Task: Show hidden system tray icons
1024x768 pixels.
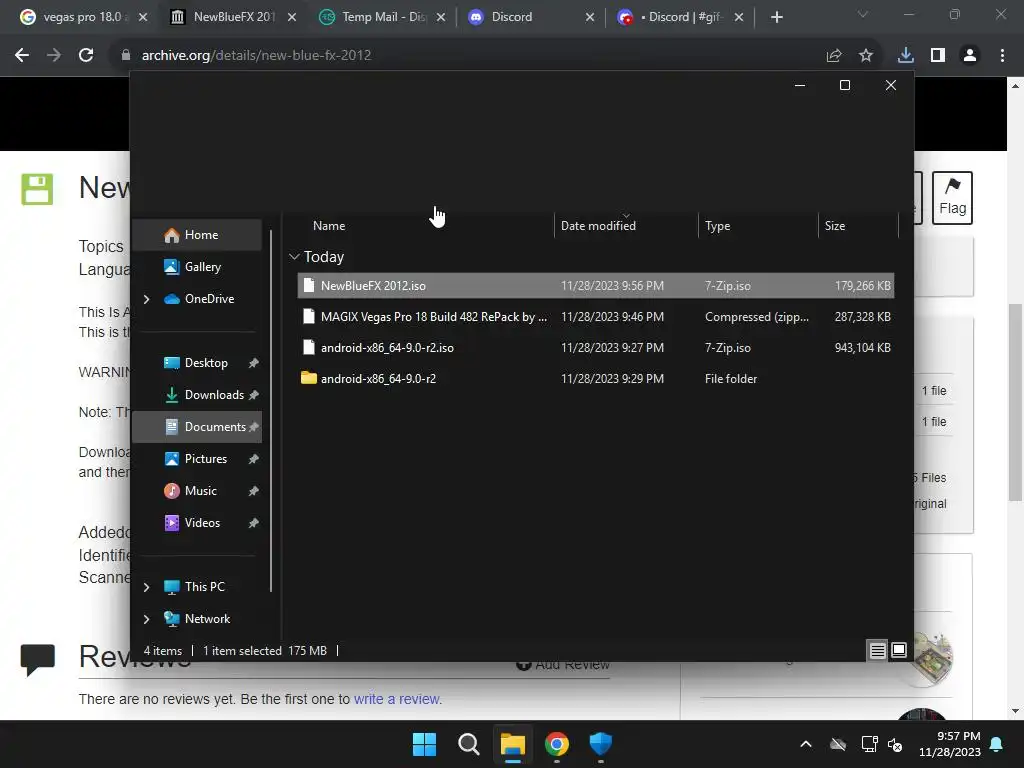Action: (x=806, y=744)
